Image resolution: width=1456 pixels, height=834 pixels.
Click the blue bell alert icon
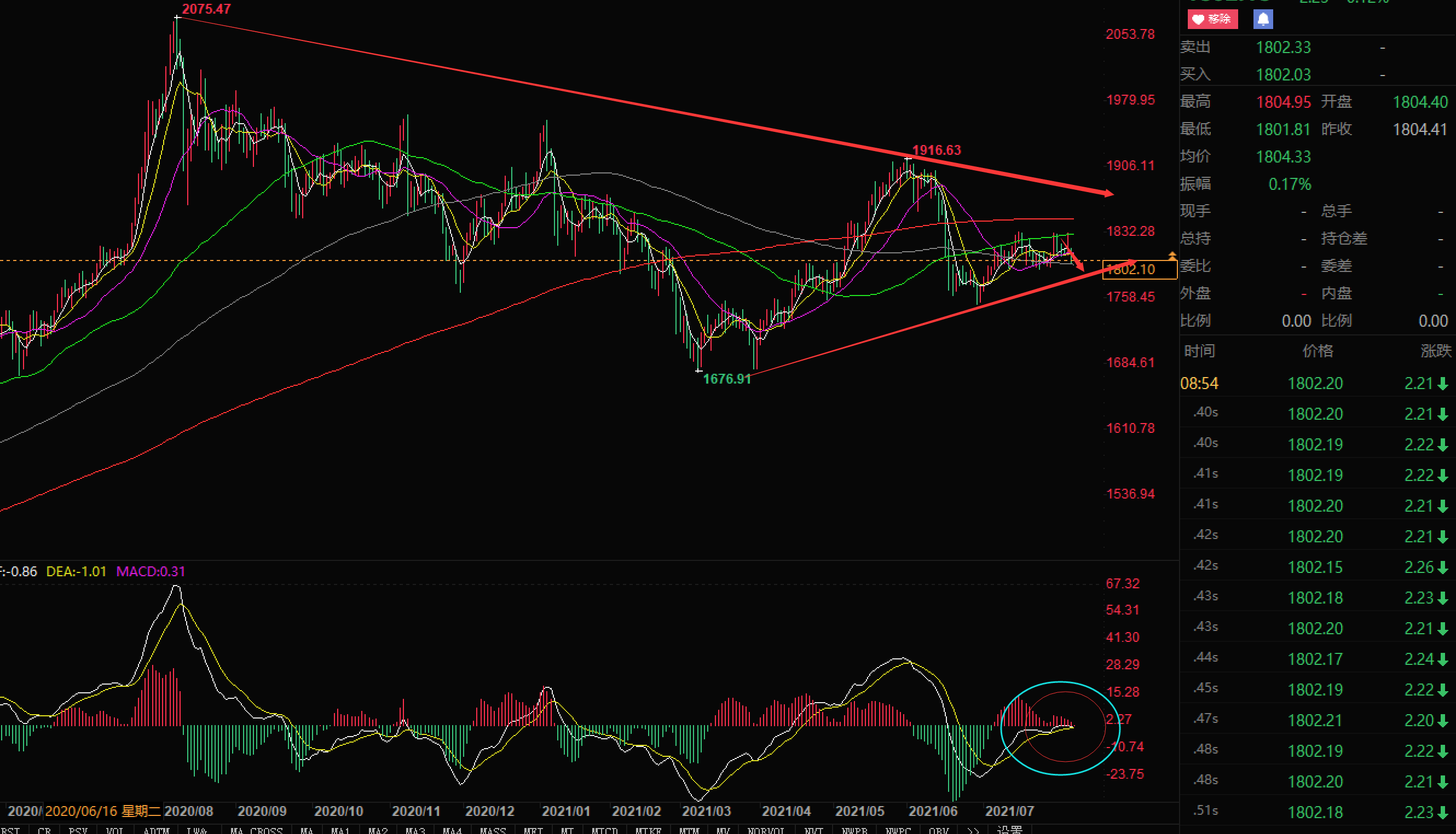click(x=1263, y=19)
